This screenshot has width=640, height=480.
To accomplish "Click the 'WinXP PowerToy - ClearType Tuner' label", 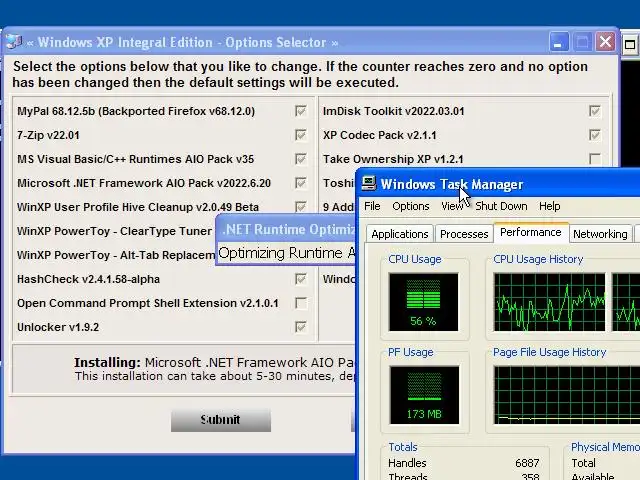I will (115, 231).
